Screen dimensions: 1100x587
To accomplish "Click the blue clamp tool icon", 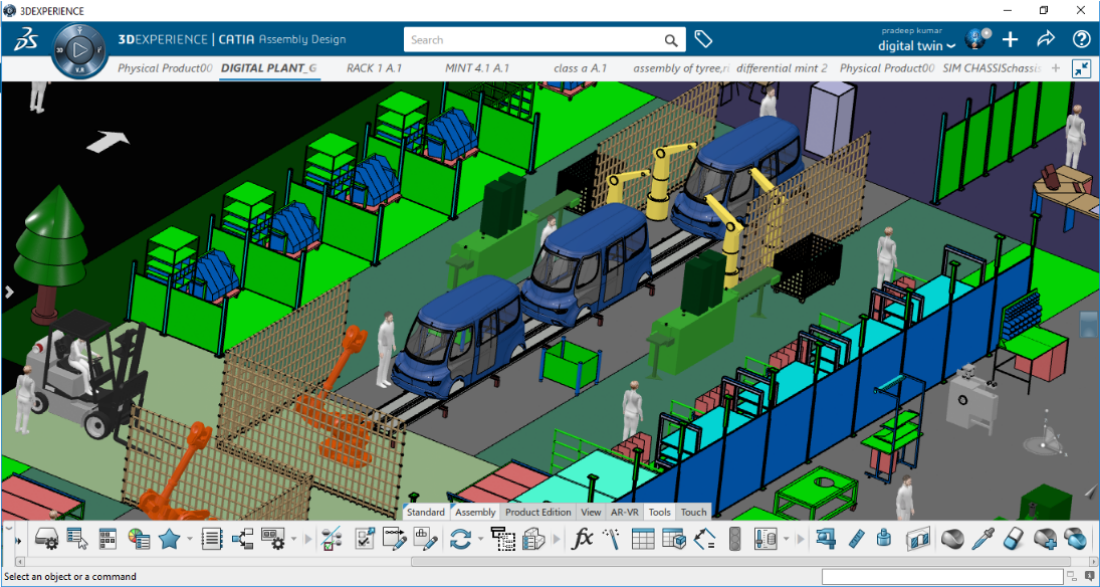I will pos(825,539).
